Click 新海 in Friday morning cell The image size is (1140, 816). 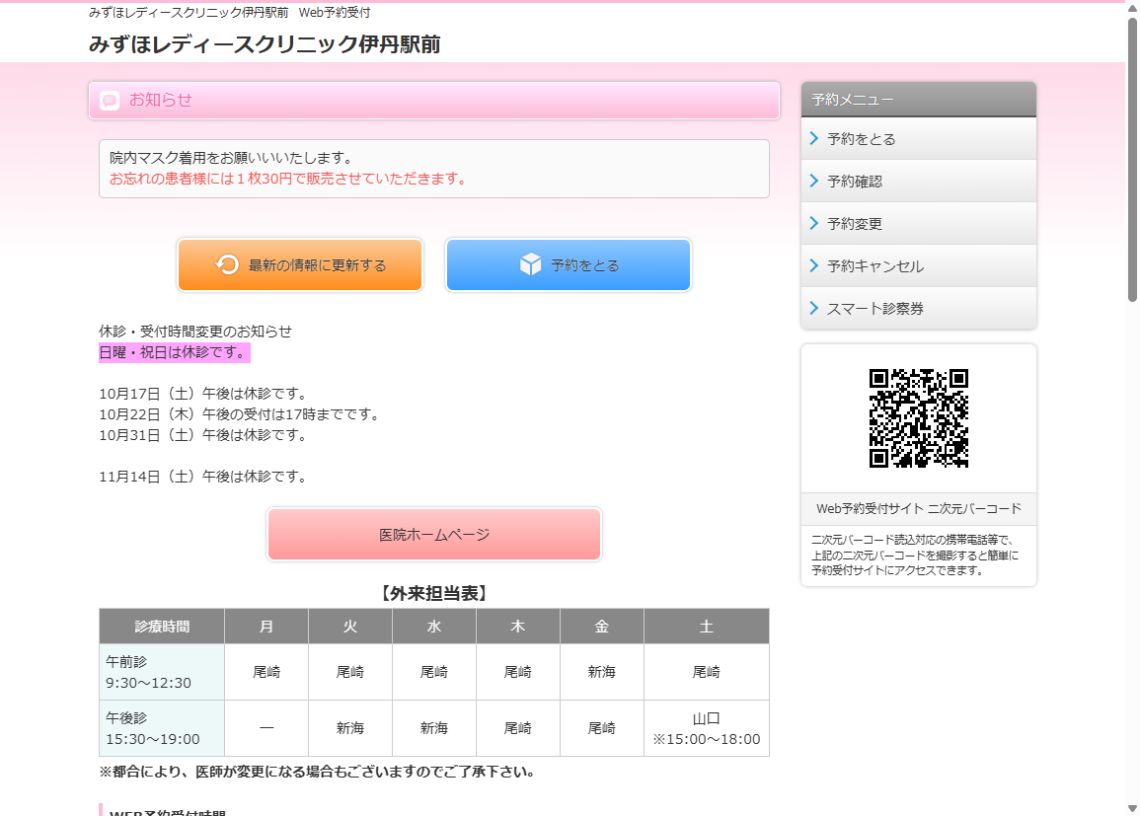point(601,672)
